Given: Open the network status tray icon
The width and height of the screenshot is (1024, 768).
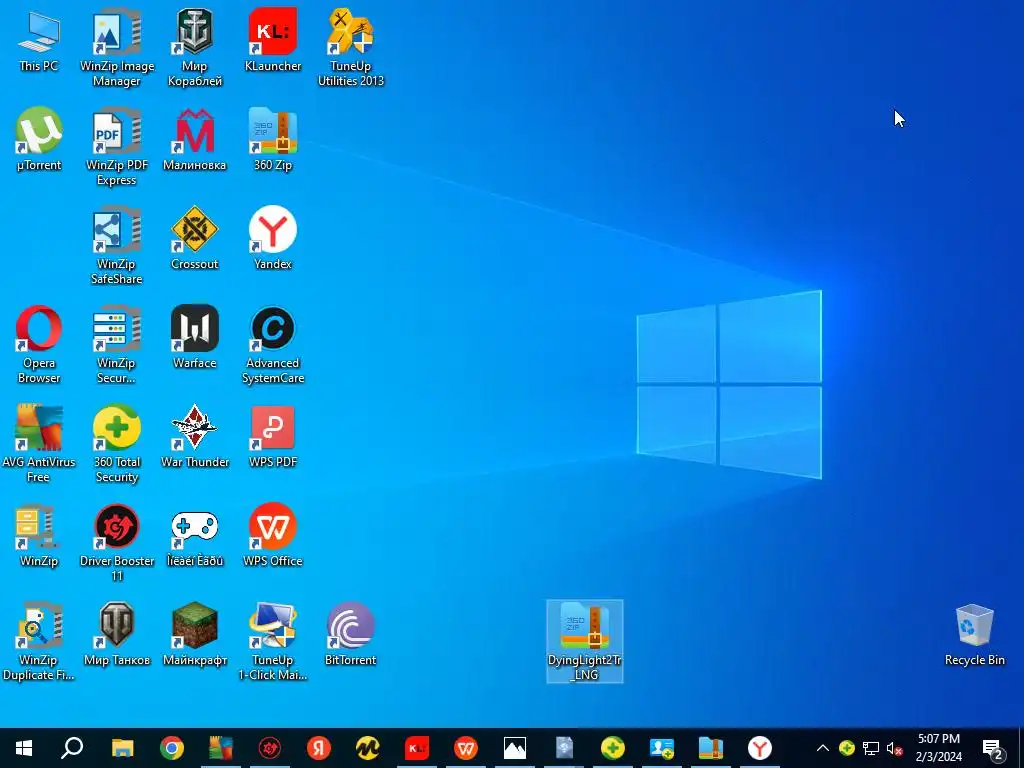Looking at the screenshot, I should (x=871, y=748).
